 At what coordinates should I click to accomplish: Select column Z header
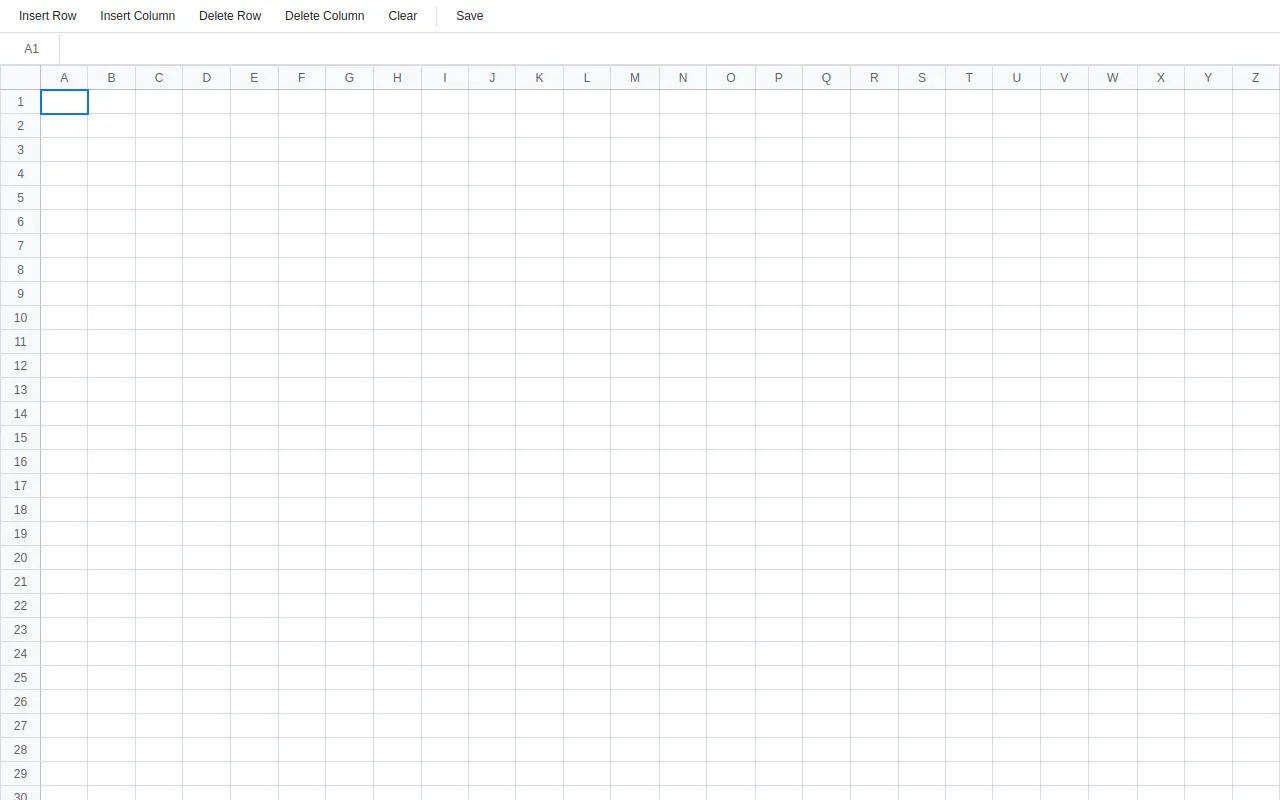[x=1256, y=78]
